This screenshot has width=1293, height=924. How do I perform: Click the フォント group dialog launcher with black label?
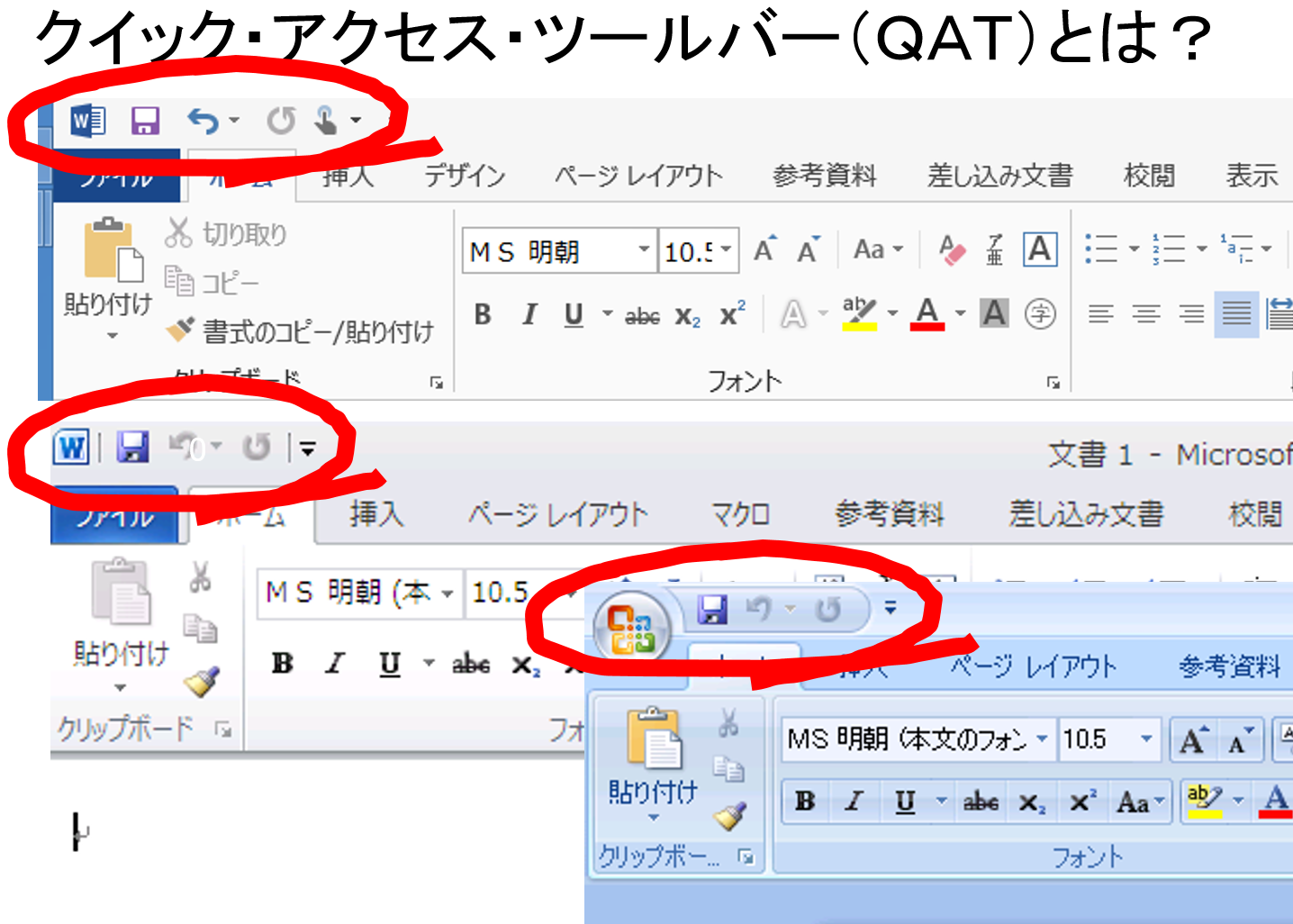pos(1053,383)
